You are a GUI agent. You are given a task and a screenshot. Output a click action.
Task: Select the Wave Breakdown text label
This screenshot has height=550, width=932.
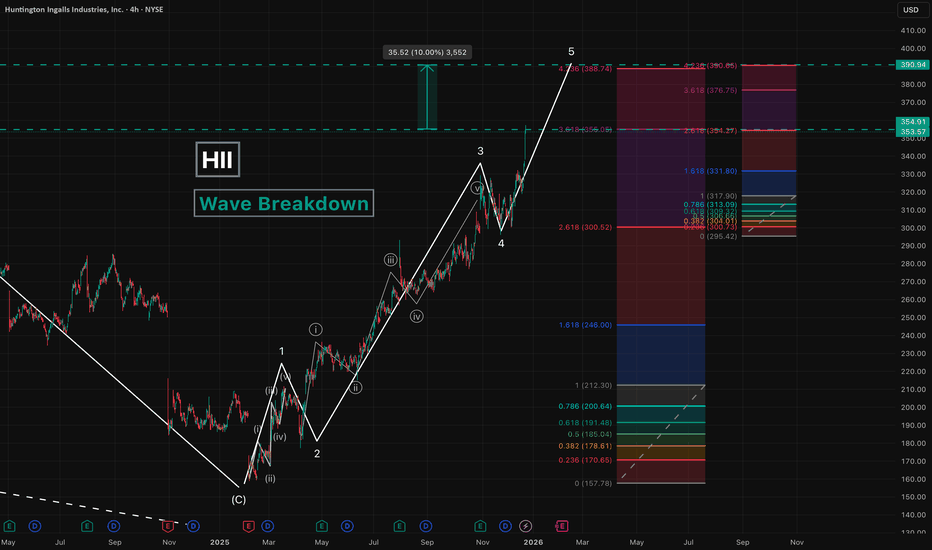point(284,203)
